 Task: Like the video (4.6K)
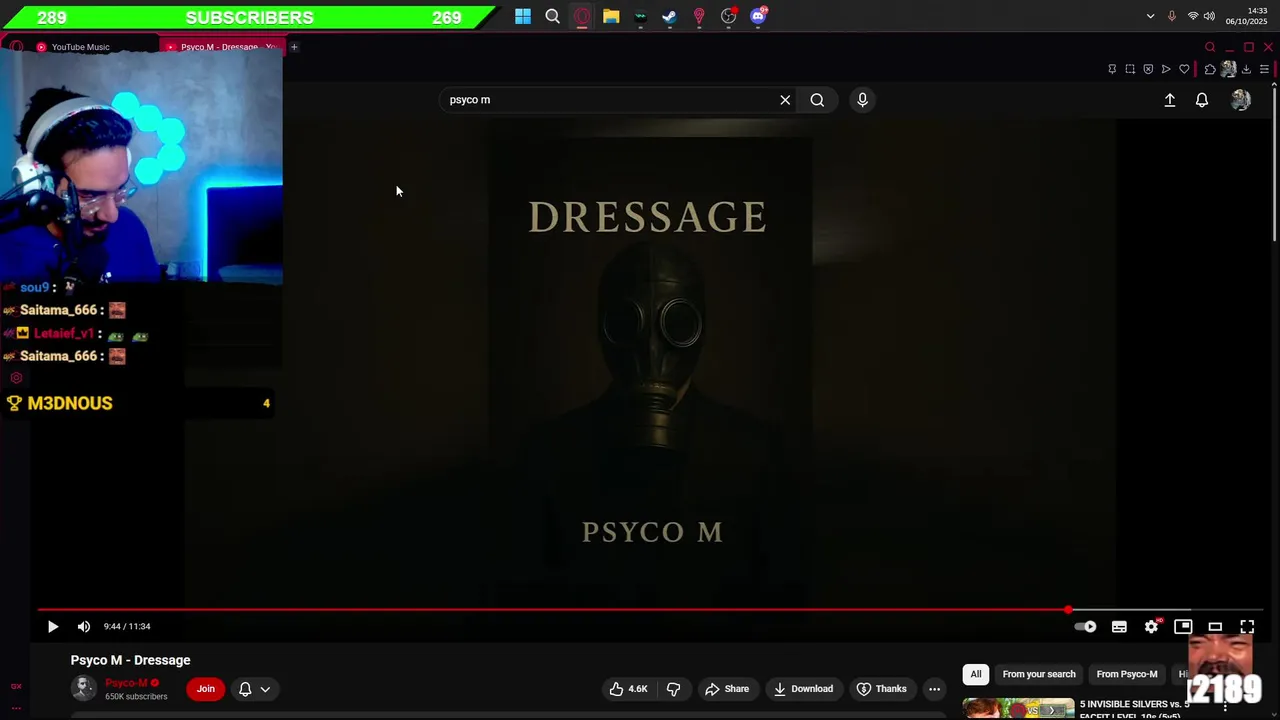(x=628, y=689)
